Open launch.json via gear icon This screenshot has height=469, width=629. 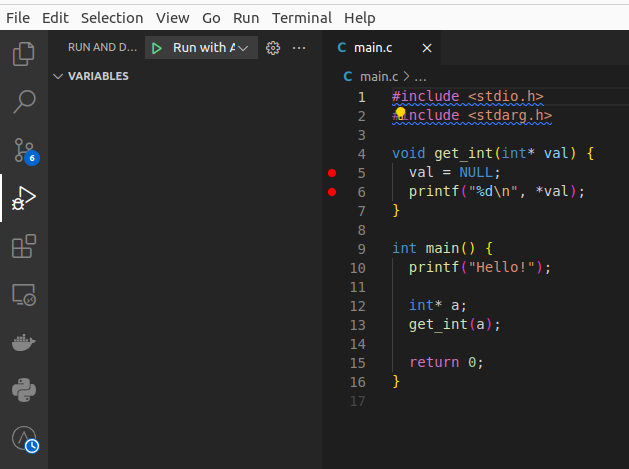pos(273,48)
